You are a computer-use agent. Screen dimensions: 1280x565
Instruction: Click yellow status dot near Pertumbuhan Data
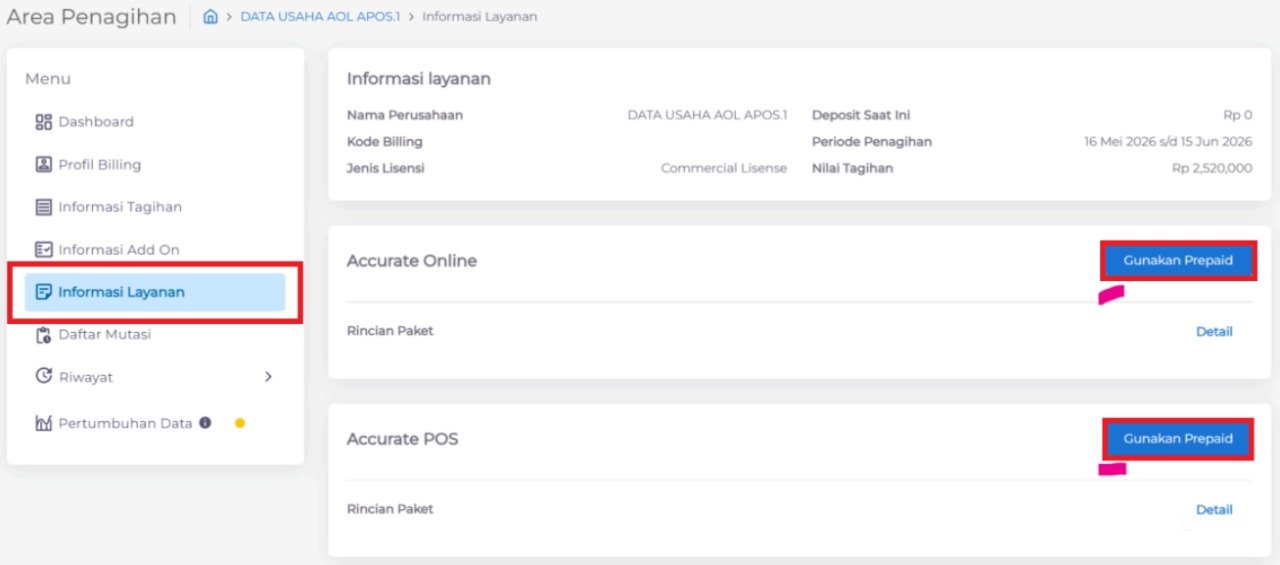pyautogui.click(x=240, y=423)
